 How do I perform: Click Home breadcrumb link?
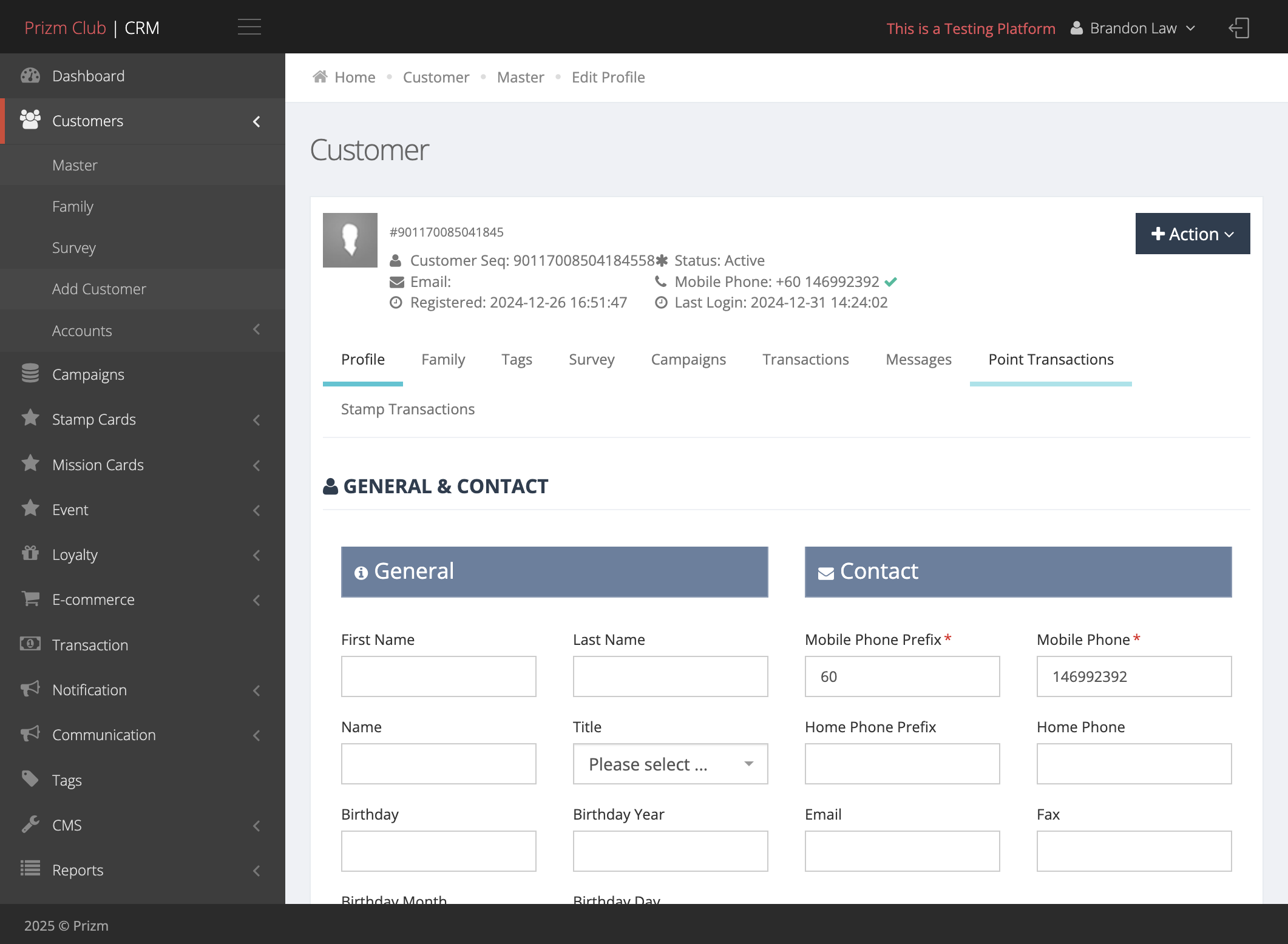click(x=354, y=77)
